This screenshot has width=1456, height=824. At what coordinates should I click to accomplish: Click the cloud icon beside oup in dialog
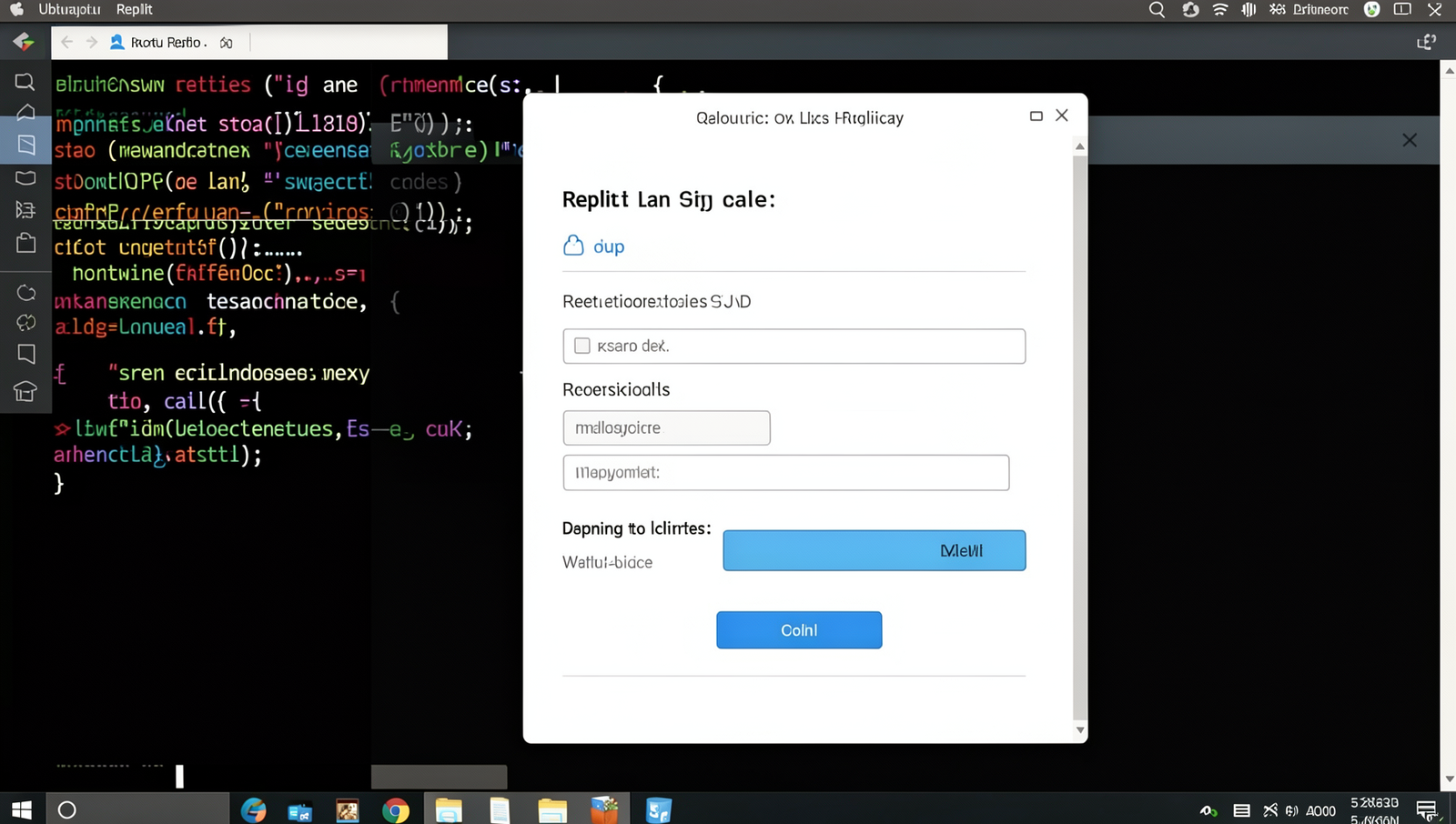pos(573,246)
